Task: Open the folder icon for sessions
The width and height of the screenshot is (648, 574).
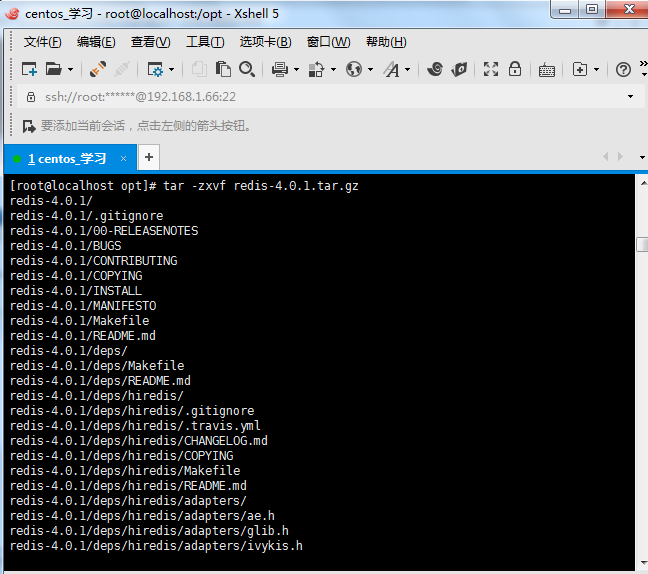Action: (53, 69)
